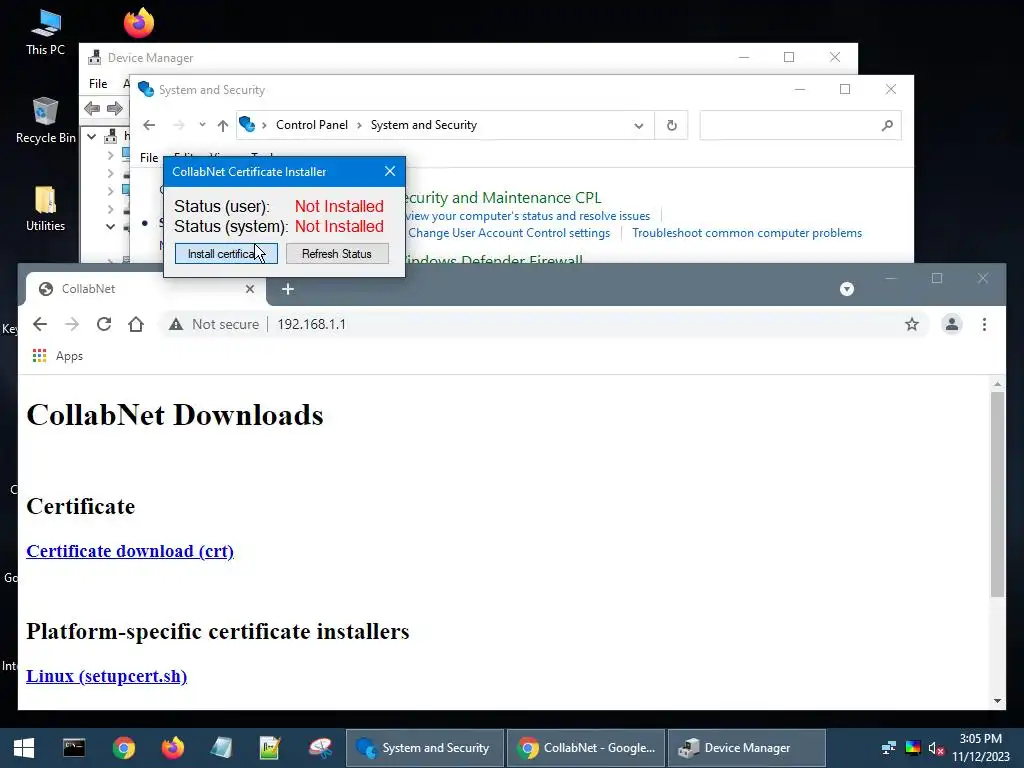Open Change User Account Control settings
1024x768 pixels.
coord(509,233)
